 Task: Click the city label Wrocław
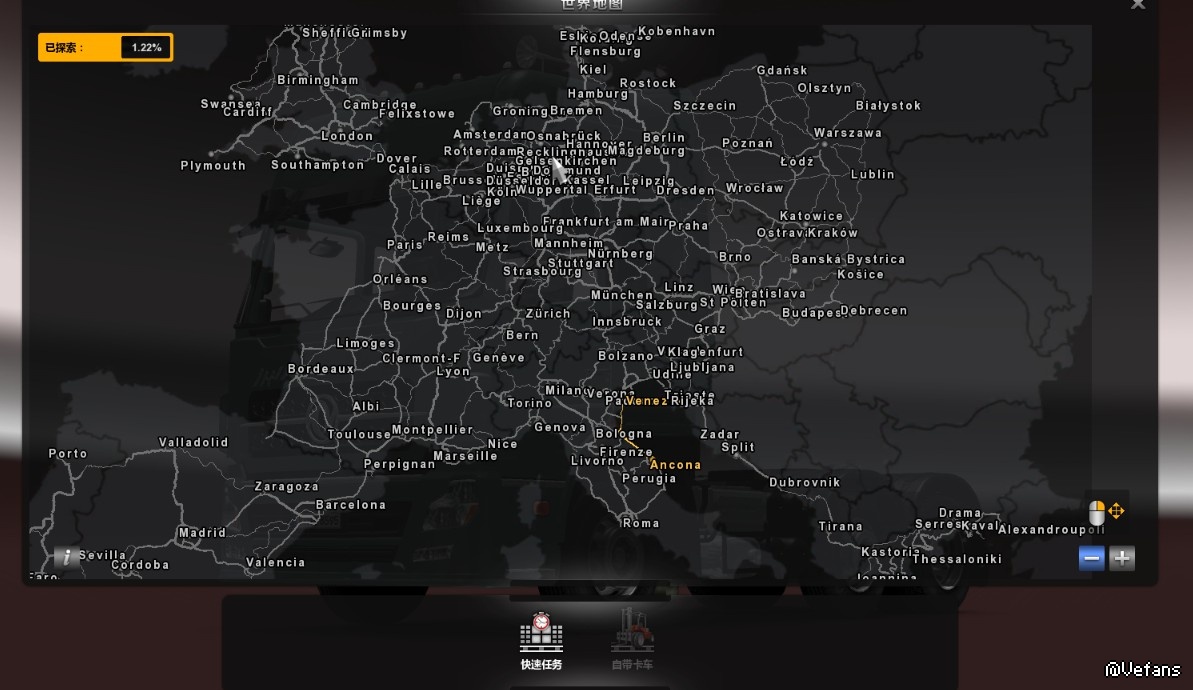tap(755, 187)
